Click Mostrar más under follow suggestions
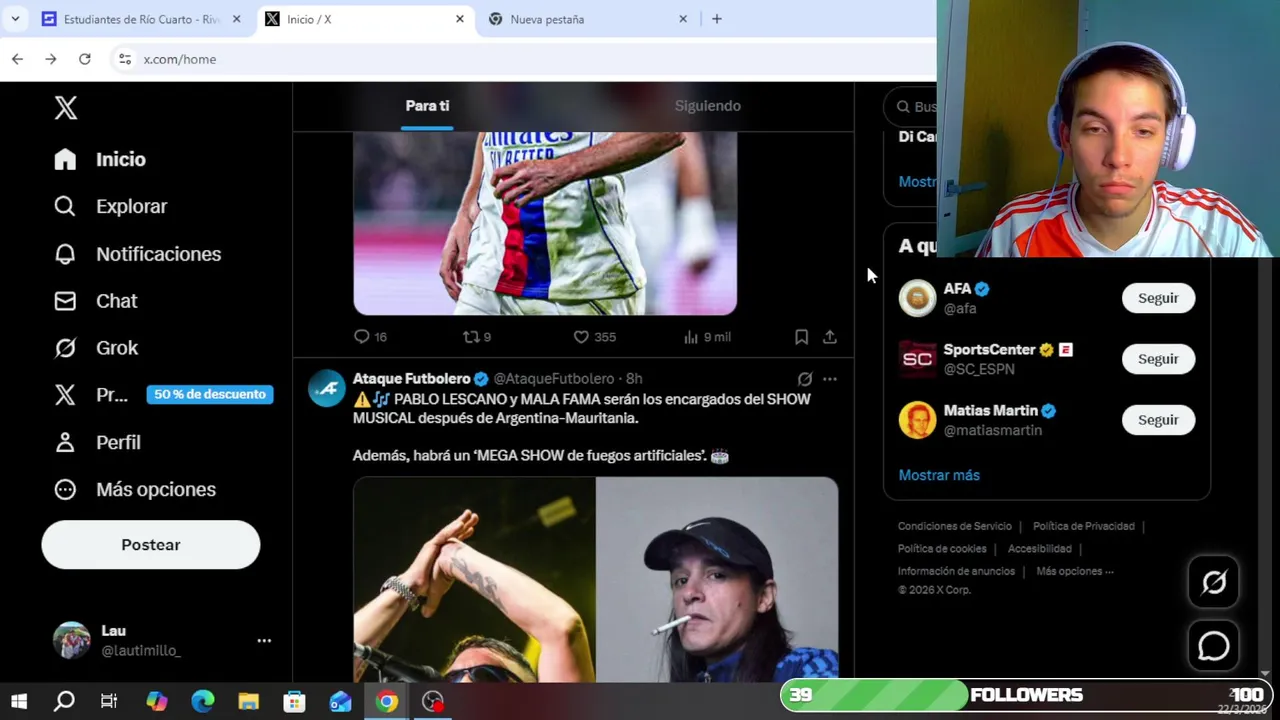 pyautogui.click(x=939, y=475)
